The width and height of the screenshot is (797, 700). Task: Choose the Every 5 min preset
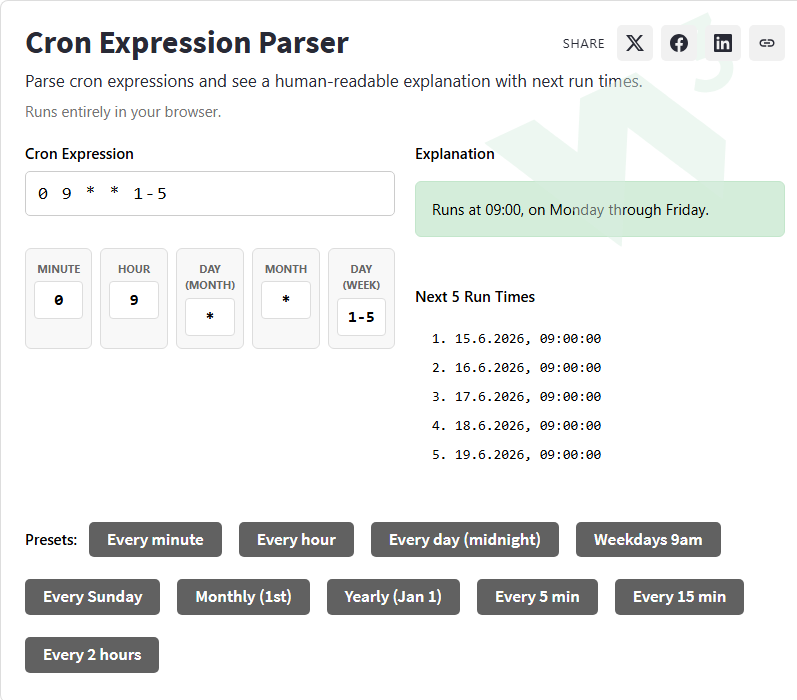tap(537, 597)
